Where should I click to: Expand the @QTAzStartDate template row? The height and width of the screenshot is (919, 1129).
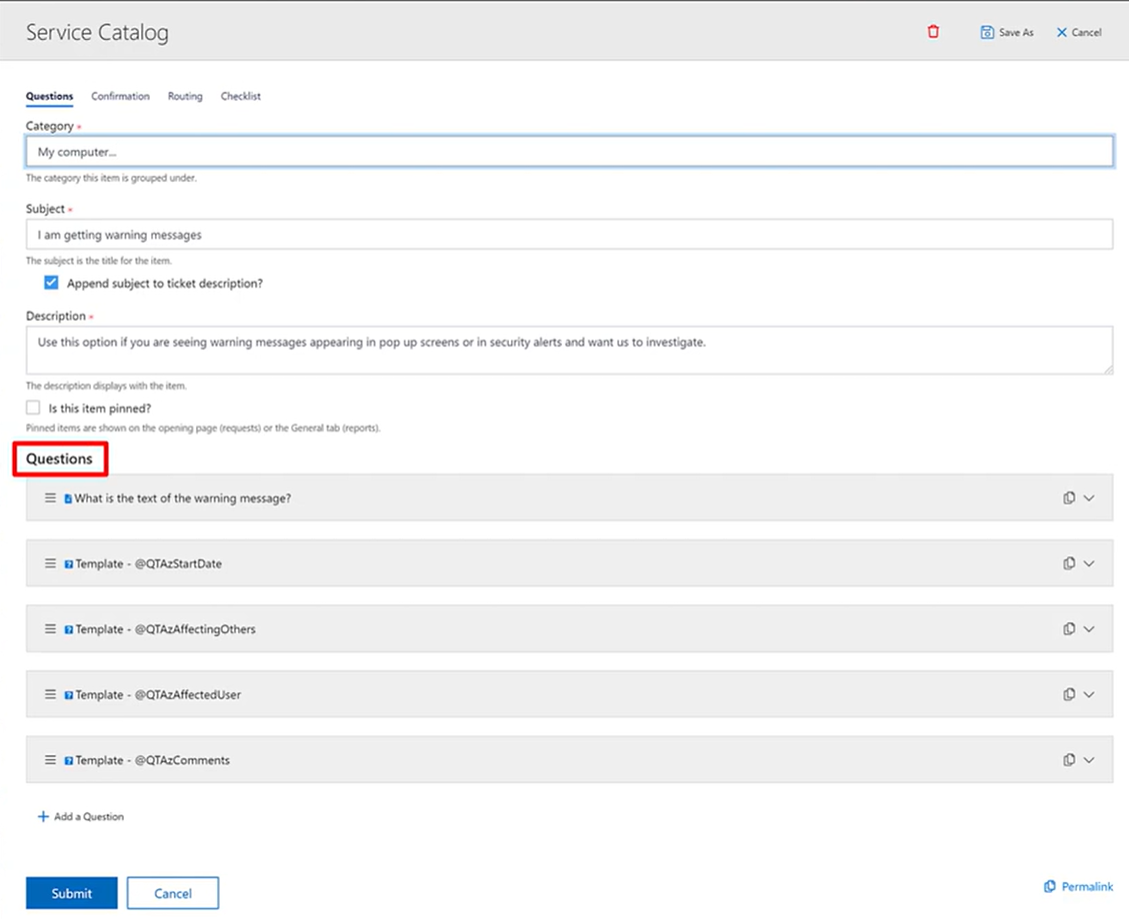[1089, 563]
